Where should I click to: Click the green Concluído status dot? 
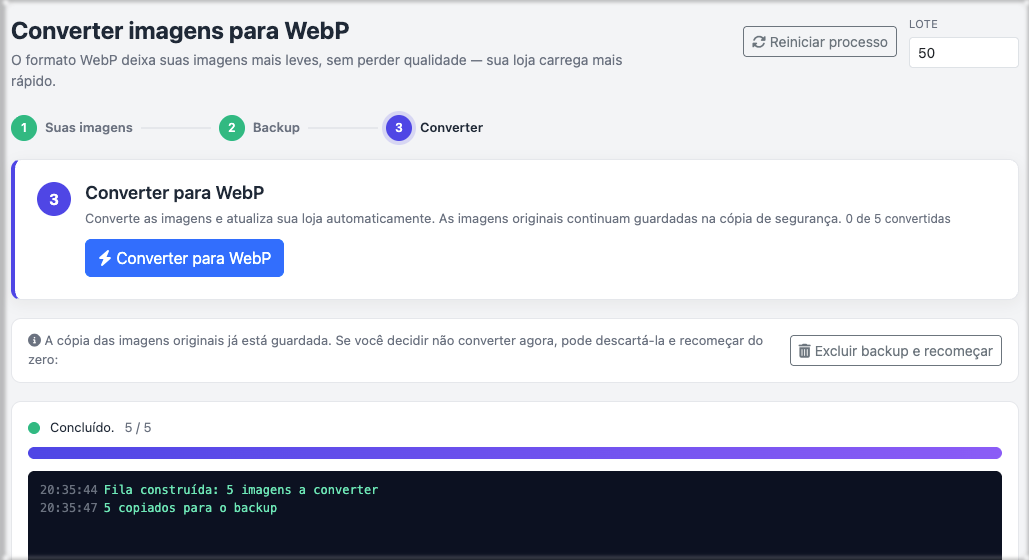[x=34, y=428]
